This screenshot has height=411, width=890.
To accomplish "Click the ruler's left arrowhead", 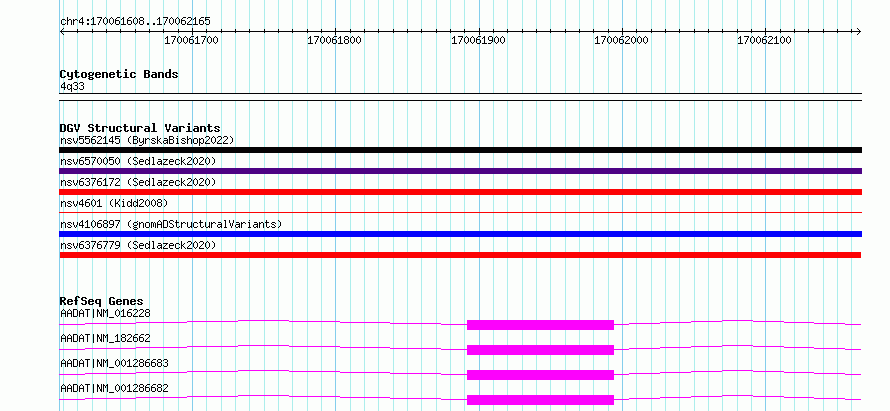I will (62, 32).
